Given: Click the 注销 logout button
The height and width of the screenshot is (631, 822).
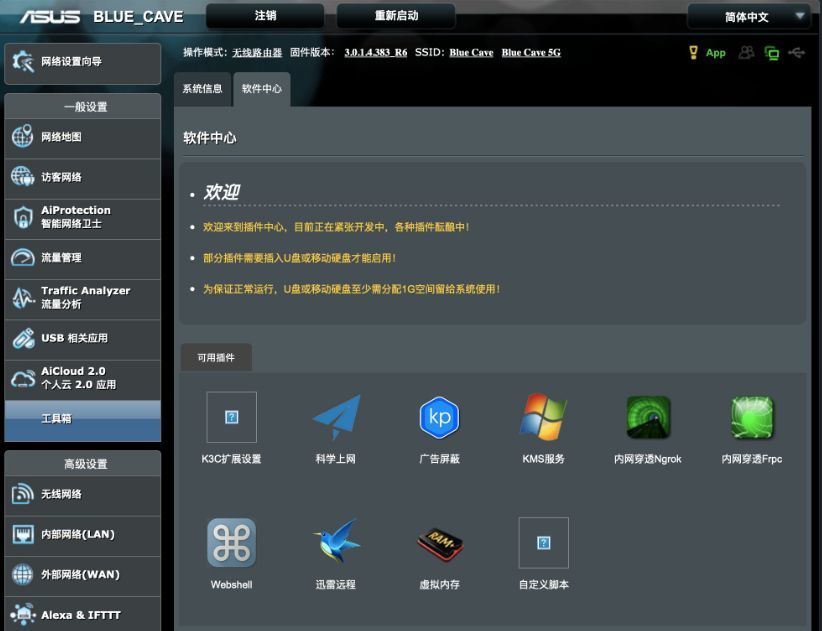Looking at the screenshot, I should pyautogui.click(x=265, y=16).
